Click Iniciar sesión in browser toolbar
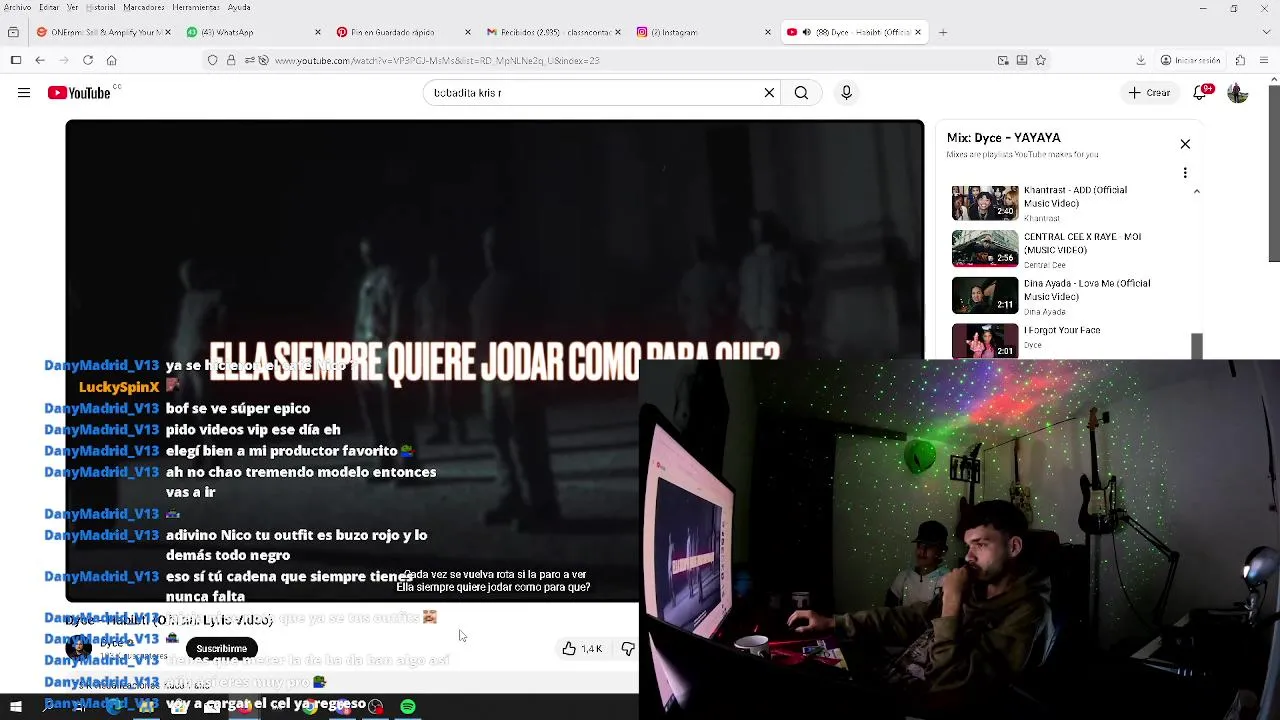Viewport: 1280px width, 720px height. 1191,60
